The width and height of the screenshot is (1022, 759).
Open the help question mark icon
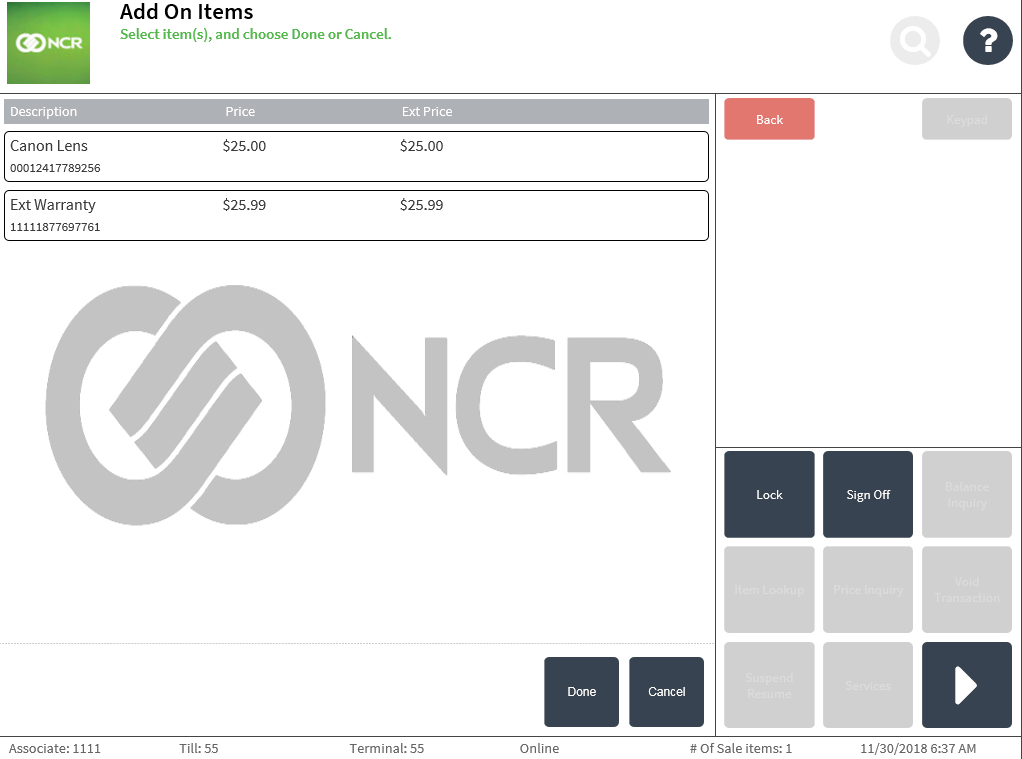point(987,40)
